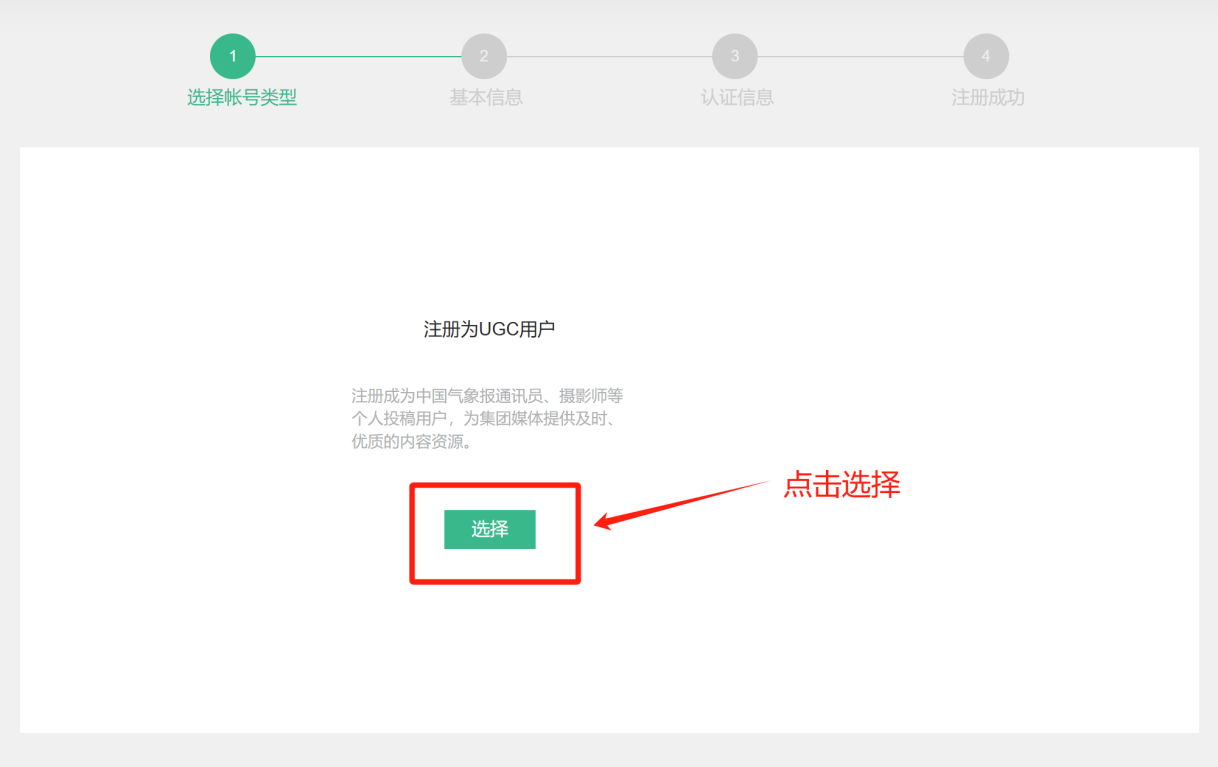Select the step 3 circle indicator
Screen dimensions: 1218x767
click(735, 56)
